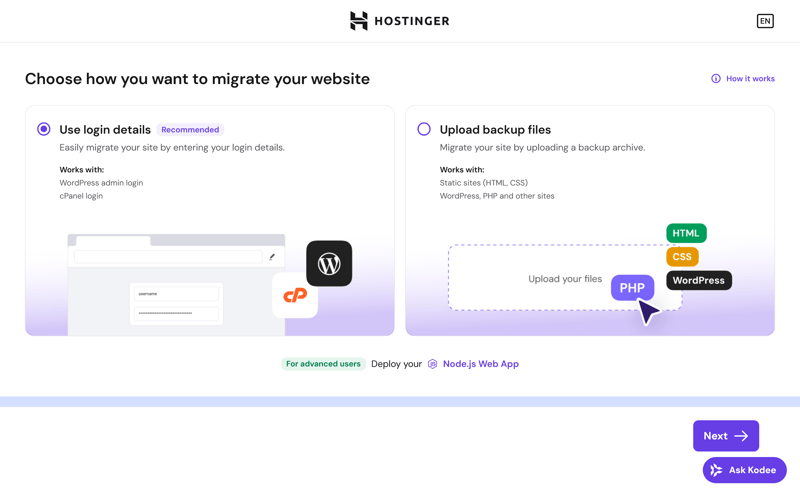The width and height of the screenshot is (800, 491).
Task: Click the password field in the illustration
Action: [x=176, y=313]
